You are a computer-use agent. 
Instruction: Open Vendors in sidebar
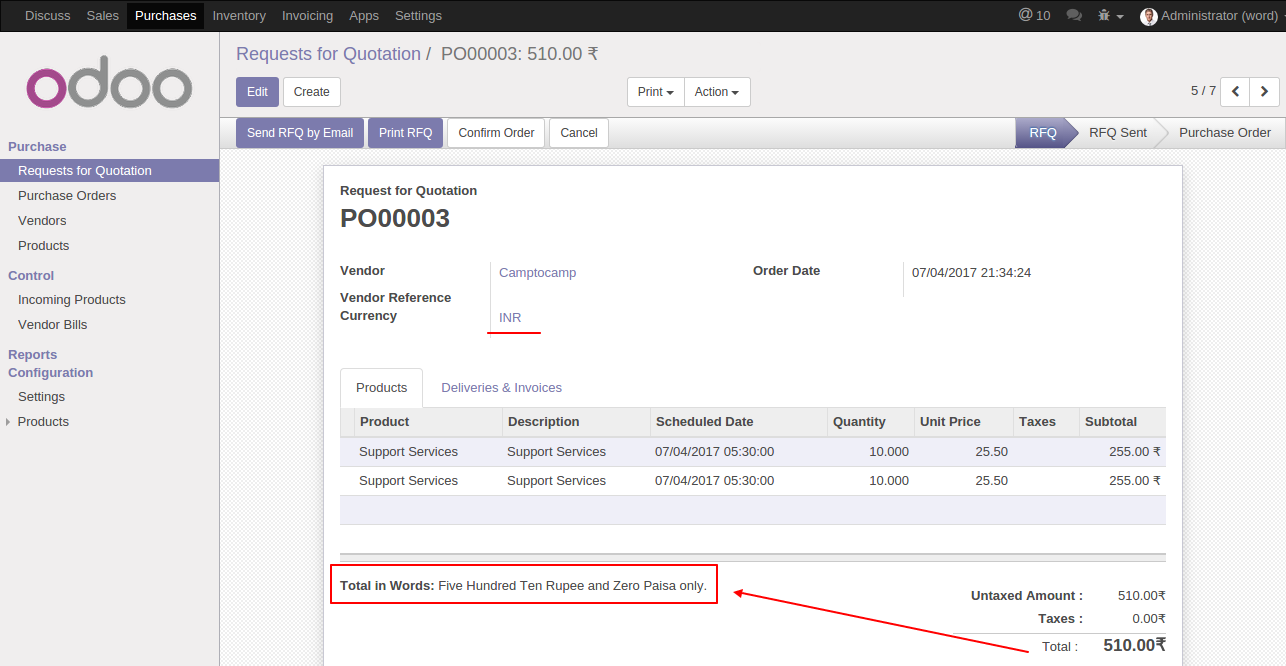42,221
